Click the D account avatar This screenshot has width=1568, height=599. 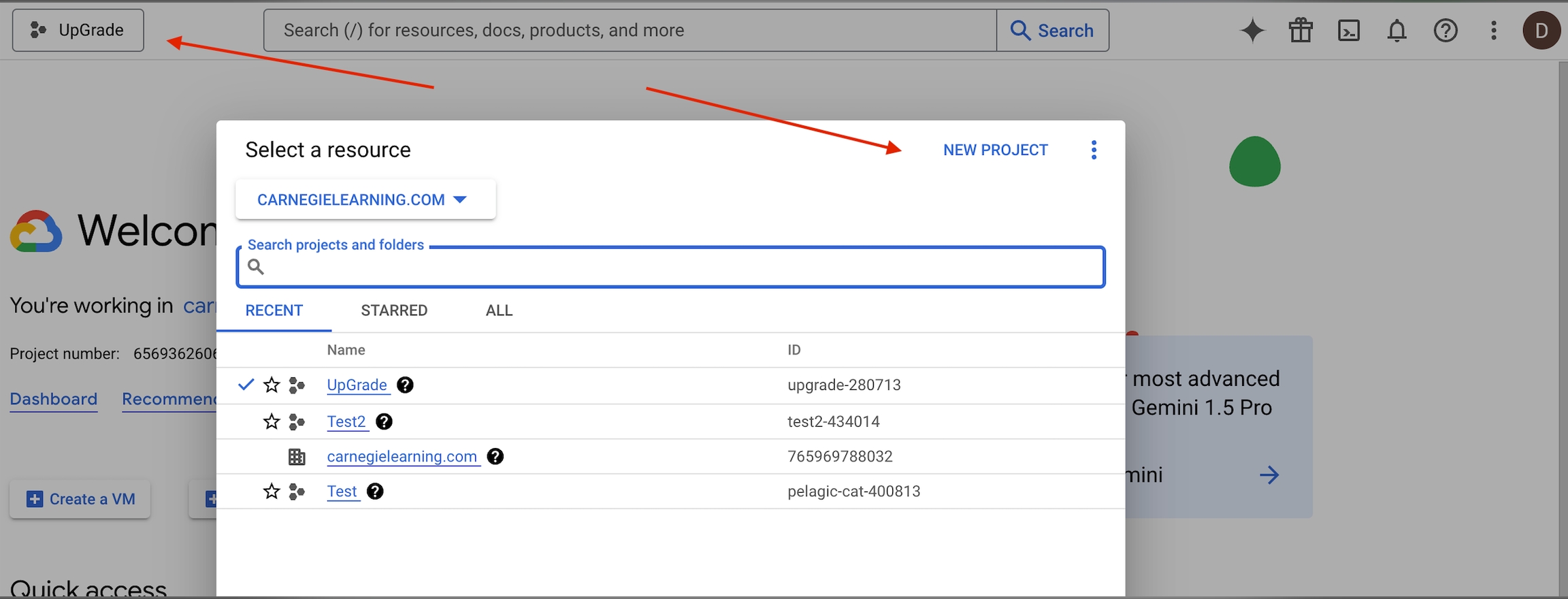point(1541,31)
